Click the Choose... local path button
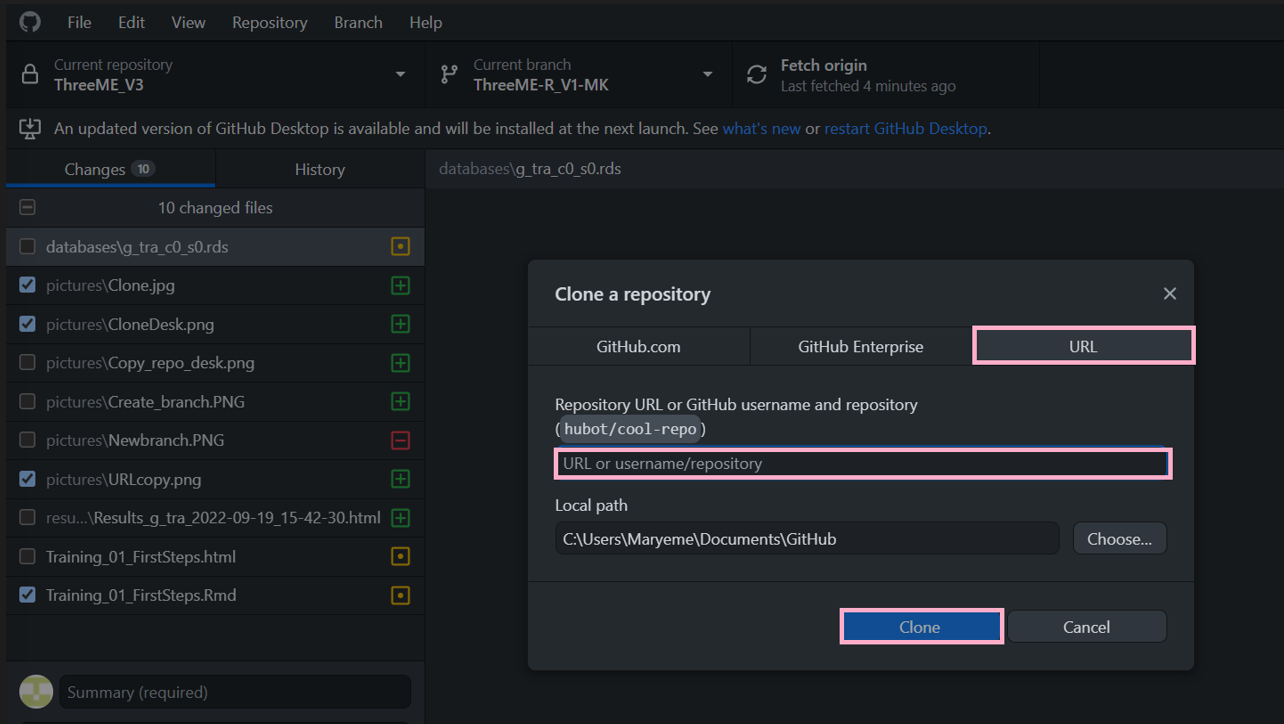 tap(1120, 538)
